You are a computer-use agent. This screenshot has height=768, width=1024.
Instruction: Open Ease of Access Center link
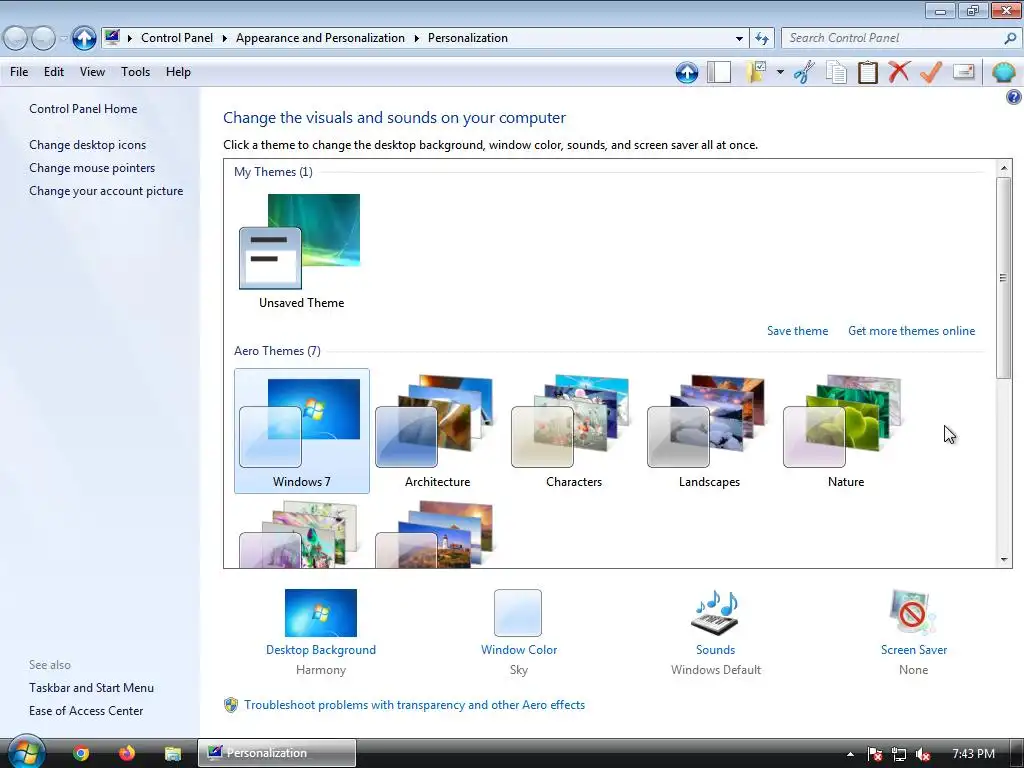click(86, 711)
